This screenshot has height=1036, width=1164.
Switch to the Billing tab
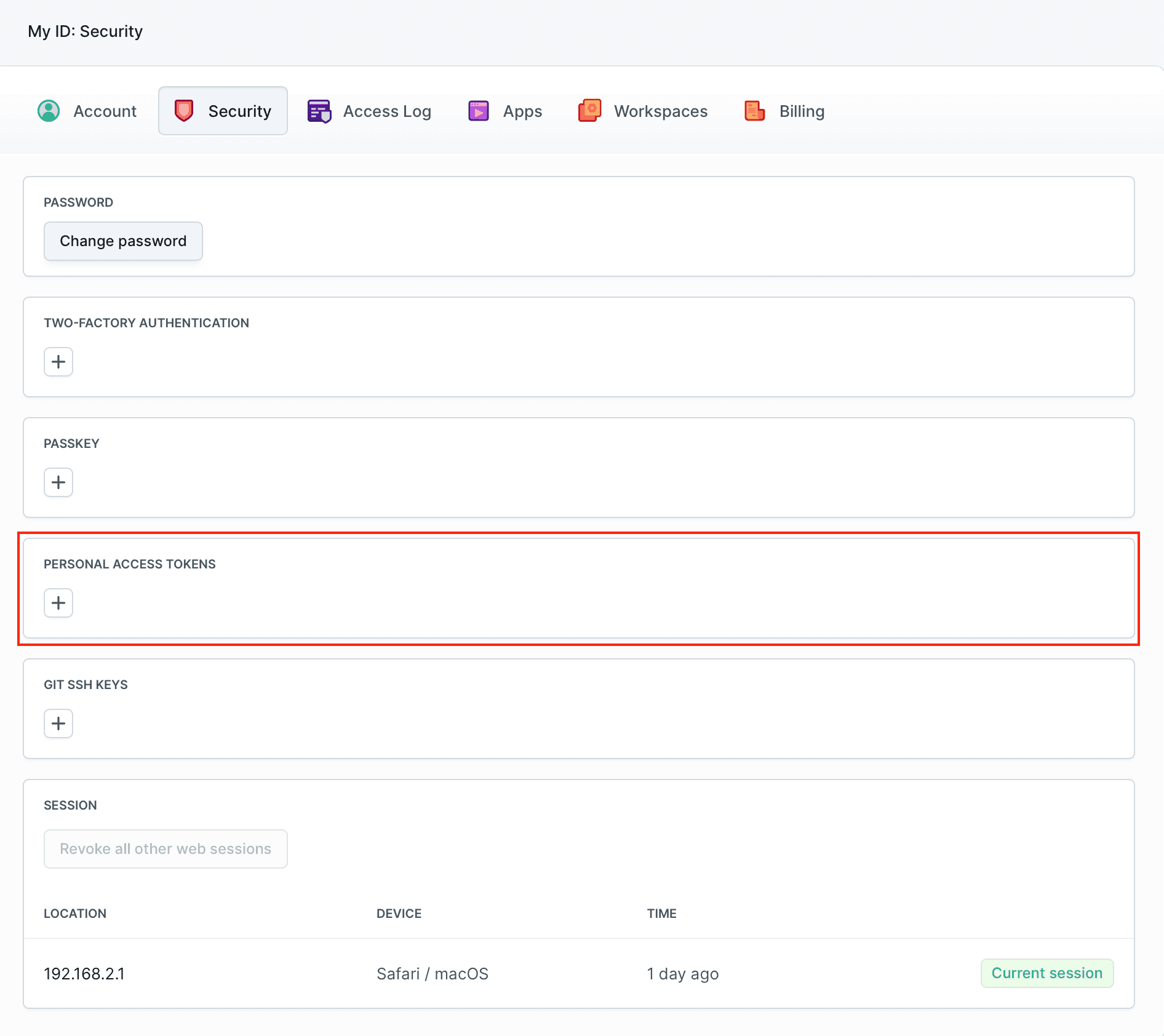pyautogui.click(x=802, y=111)
